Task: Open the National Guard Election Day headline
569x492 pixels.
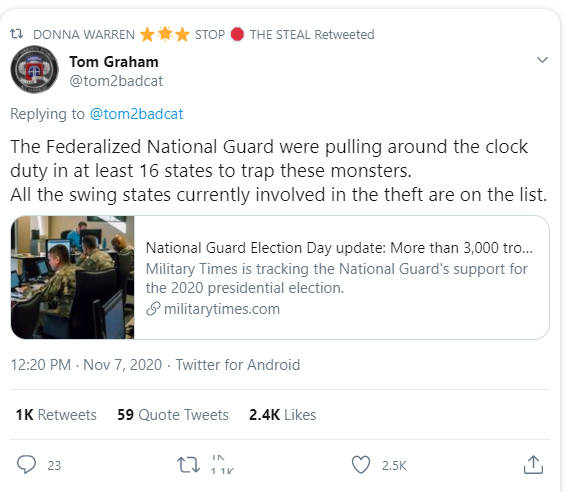Action: (339, 248)
